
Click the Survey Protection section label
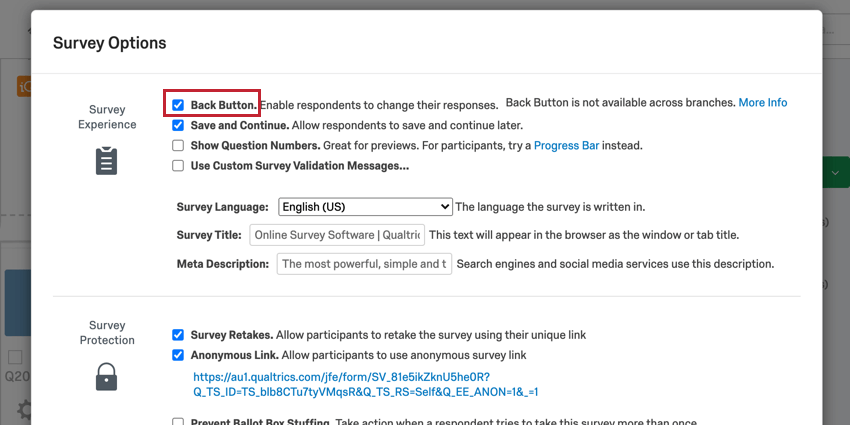point(107,333)
